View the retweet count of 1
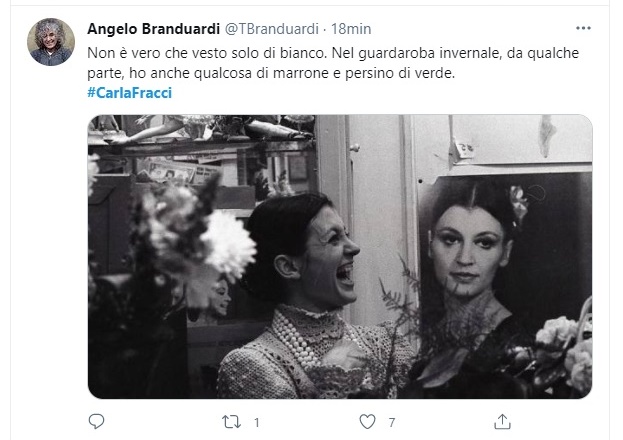The width and height of the screenshot is (623, 440). [x=257, y=422]
